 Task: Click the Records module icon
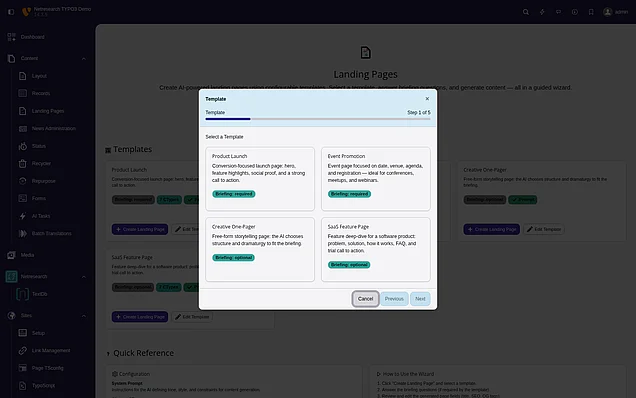point(23,93)
